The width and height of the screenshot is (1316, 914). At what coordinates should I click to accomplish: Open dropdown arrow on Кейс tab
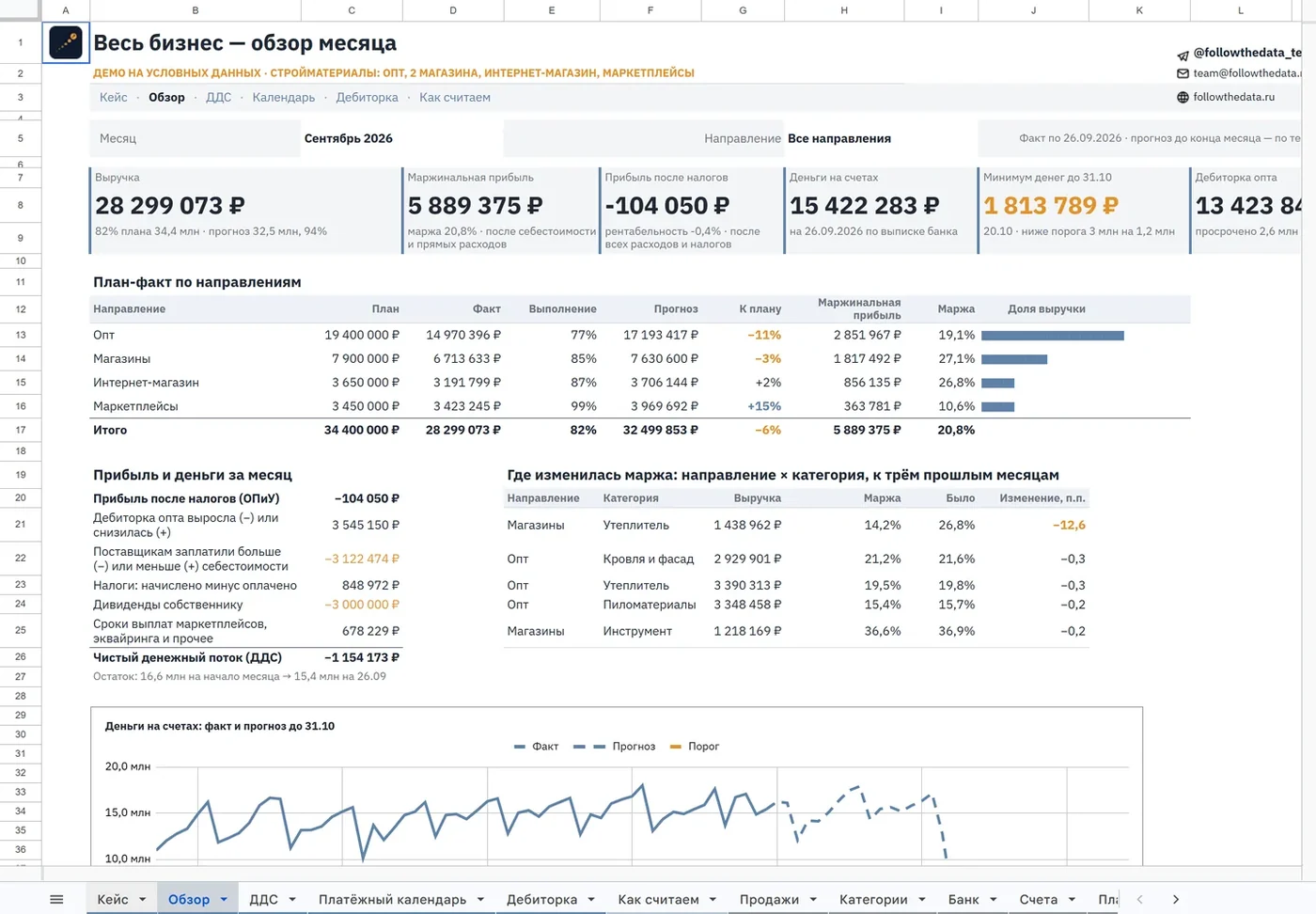143,900
